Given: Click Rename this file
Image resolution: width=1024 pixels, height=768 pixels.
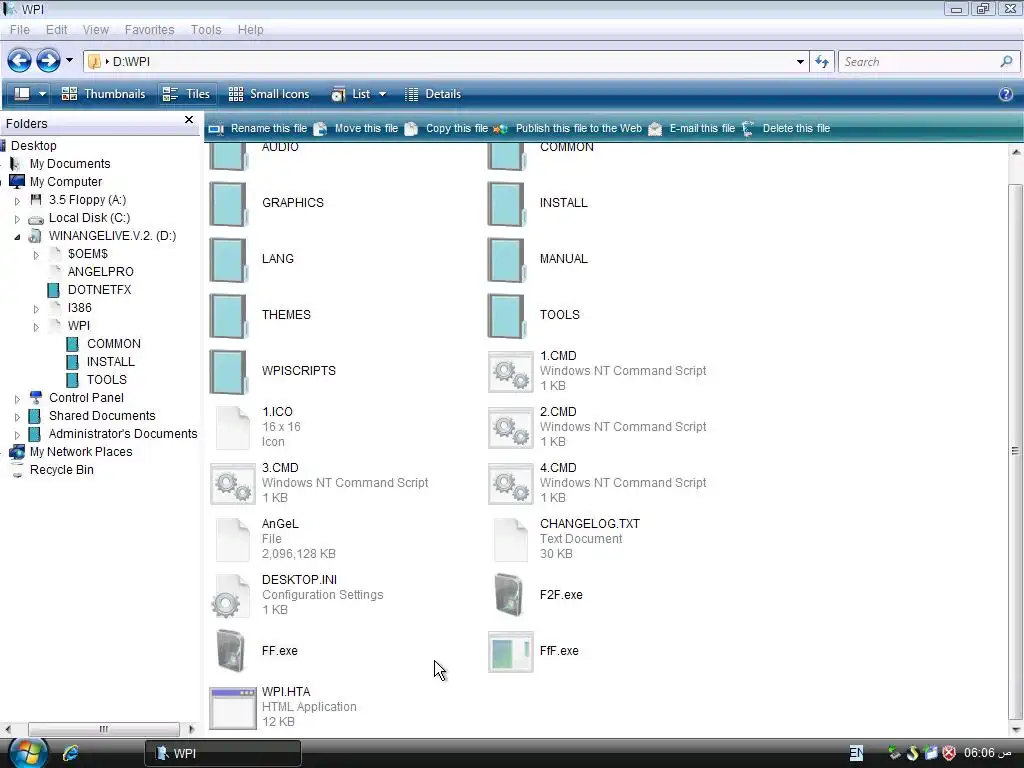Looking at the screenshot, I should point(258,129).
